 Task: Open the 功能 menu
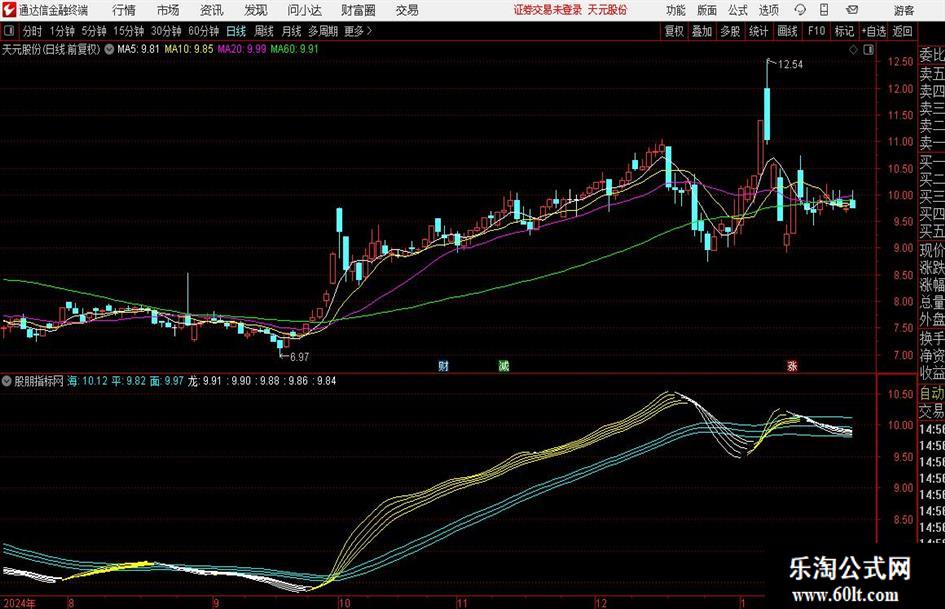pyautogui.click(x=676, y=10)
